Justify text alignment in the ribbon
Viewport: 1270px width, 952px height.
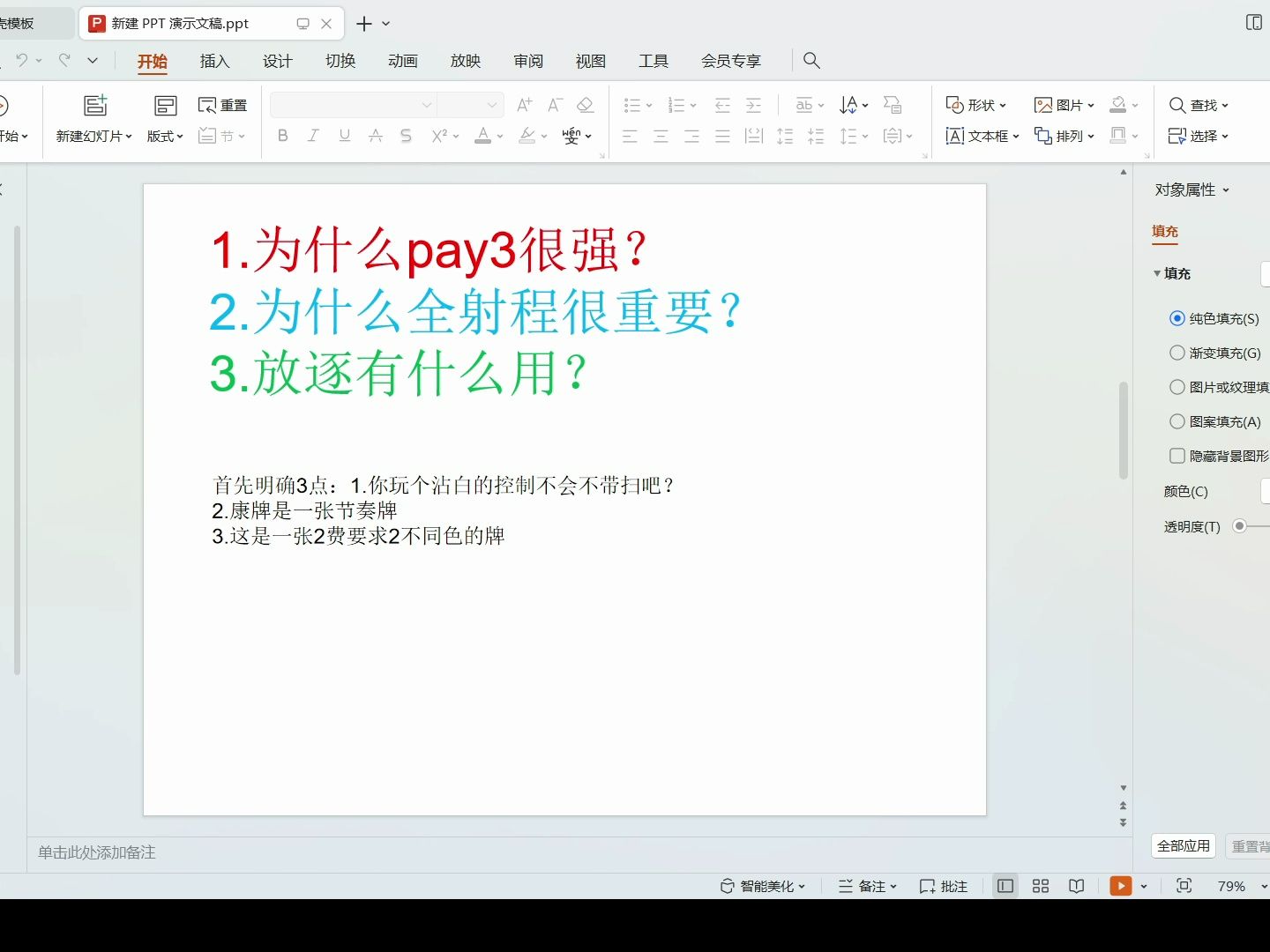pos(722,136)
